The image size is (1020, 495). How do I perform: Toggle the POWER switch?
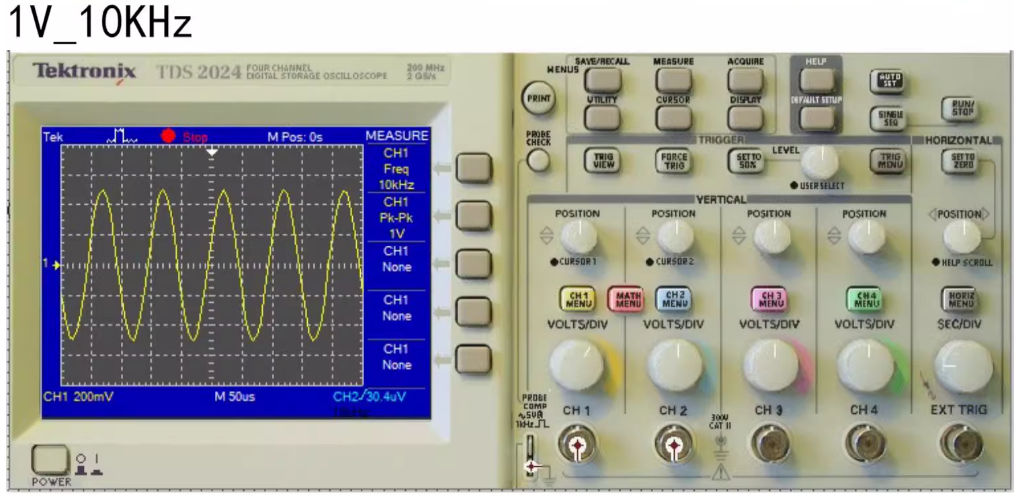pyautogui.click(x=48, y=462)
